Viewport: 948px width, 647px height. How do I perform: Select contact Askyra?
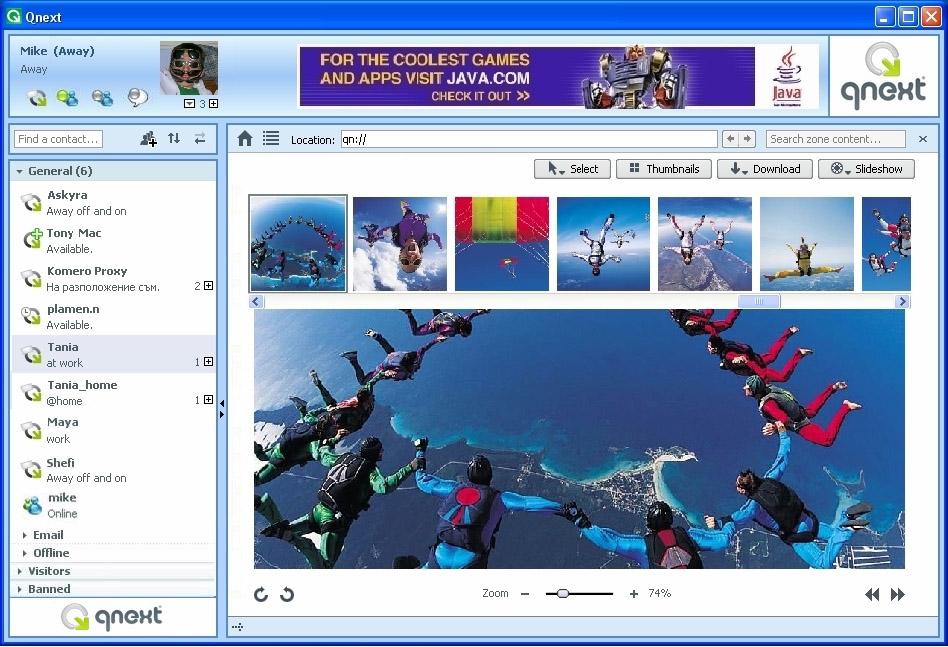point(114,203)
